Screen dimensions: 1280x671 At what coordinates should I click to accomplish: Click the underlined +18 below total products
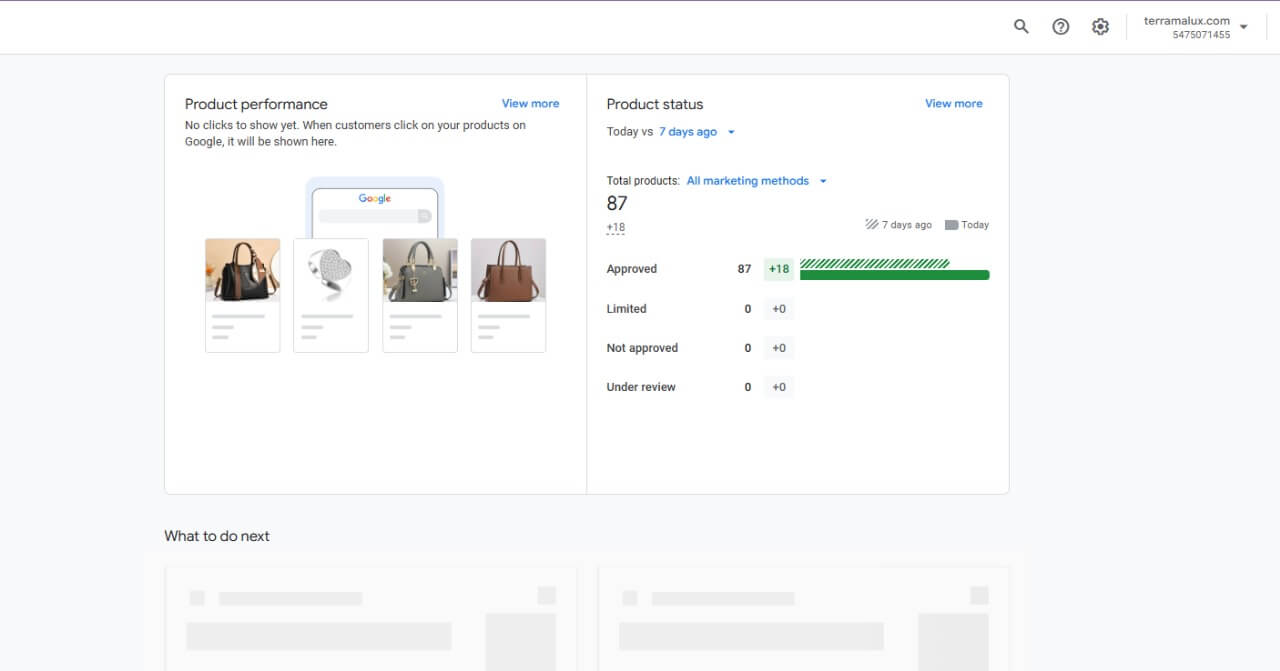point(616,228)
